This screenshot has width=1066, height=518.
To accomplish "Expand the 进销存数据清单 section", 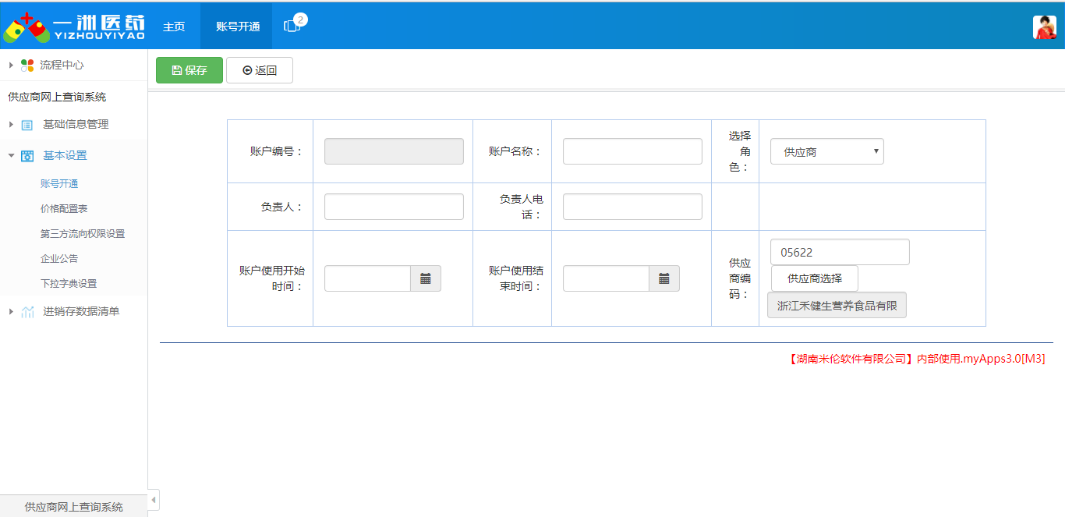I will pos(11,312).
